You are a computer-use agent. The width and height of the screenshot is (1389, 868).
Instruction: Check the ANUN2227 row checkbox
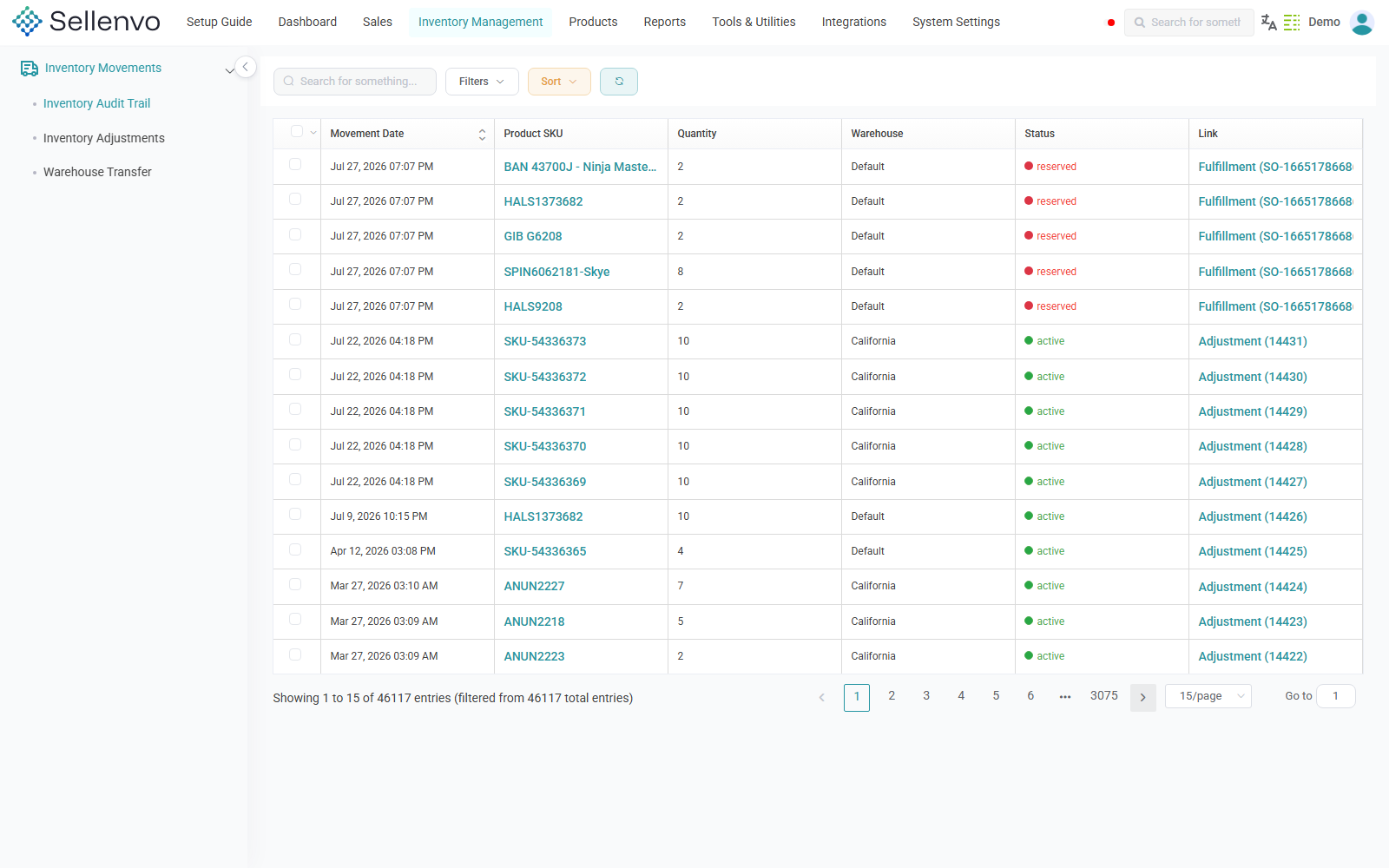point(295,584)
